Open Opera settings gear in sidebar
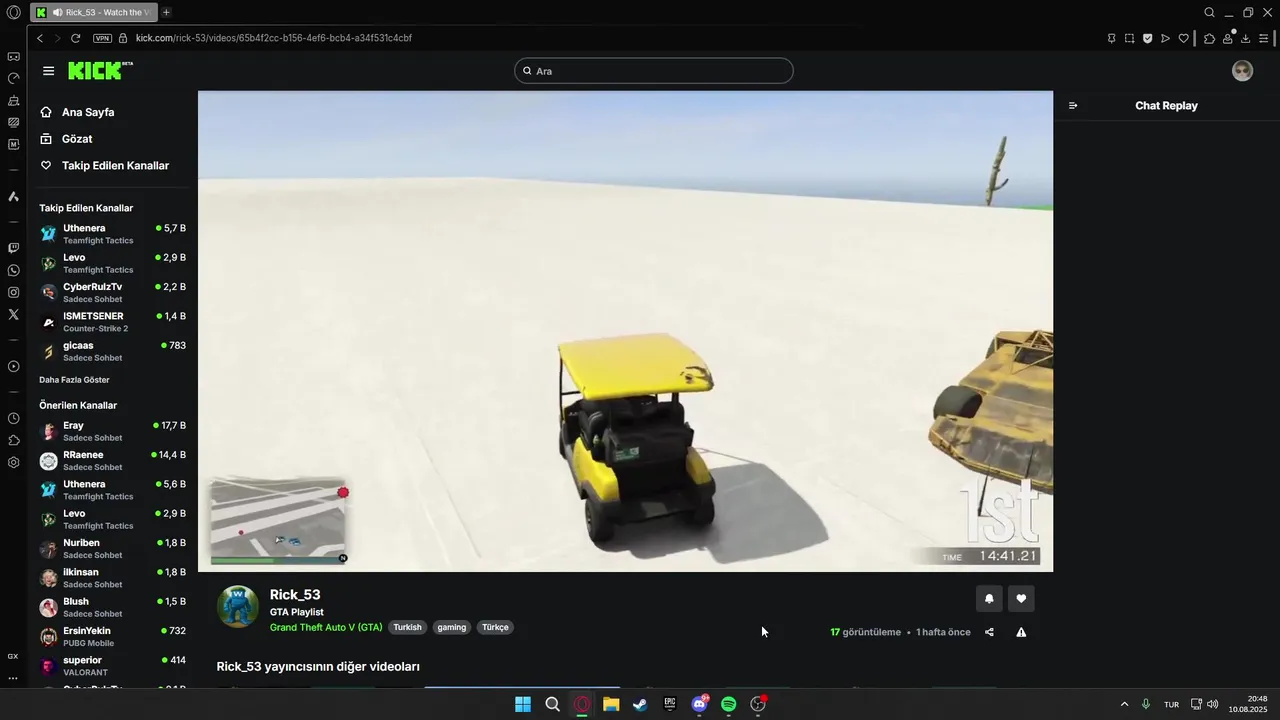The height and width of the screenshot is (720, 1280). click(13, 462)
